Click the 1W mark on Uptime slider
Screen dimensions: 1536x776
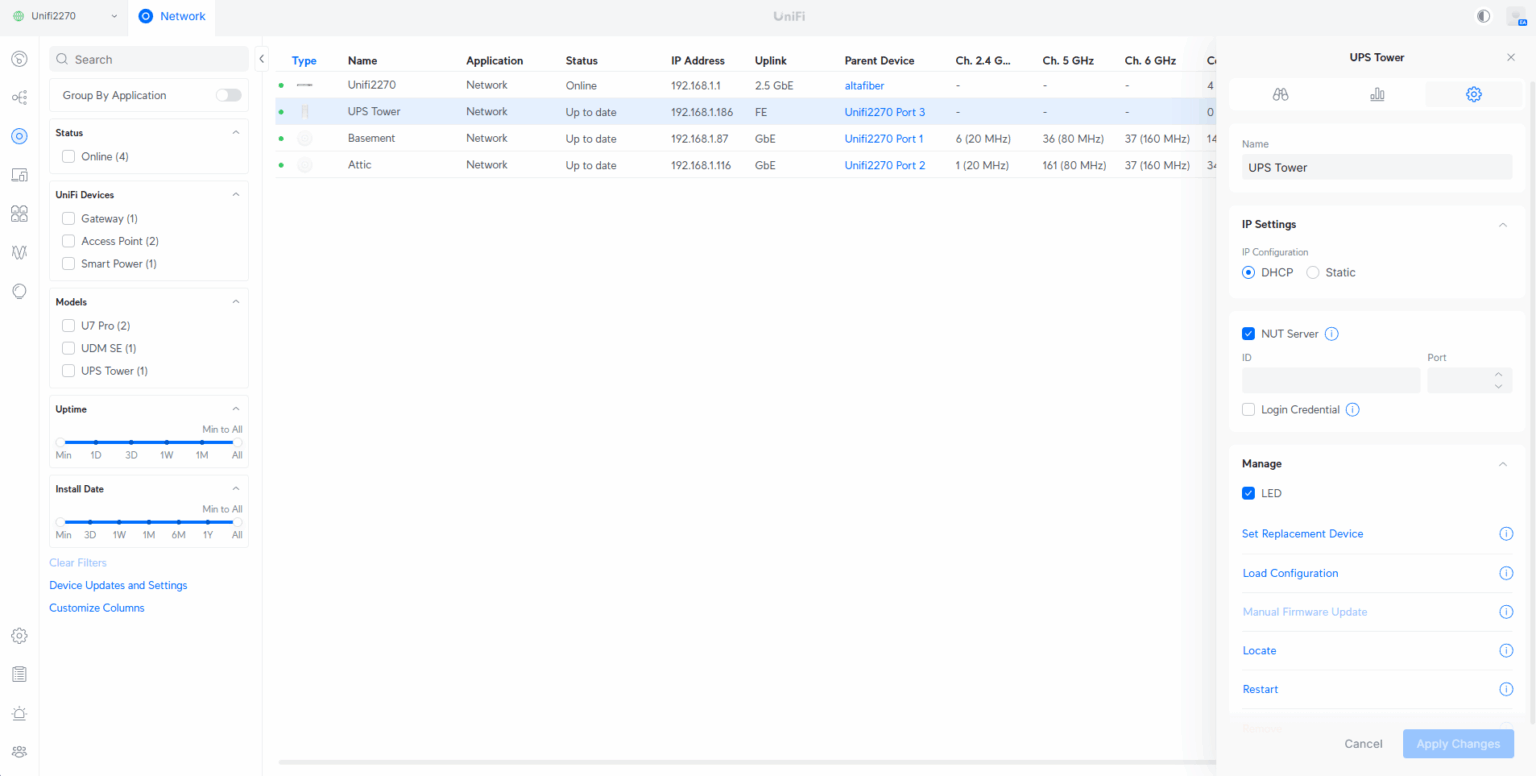[167, 442]
